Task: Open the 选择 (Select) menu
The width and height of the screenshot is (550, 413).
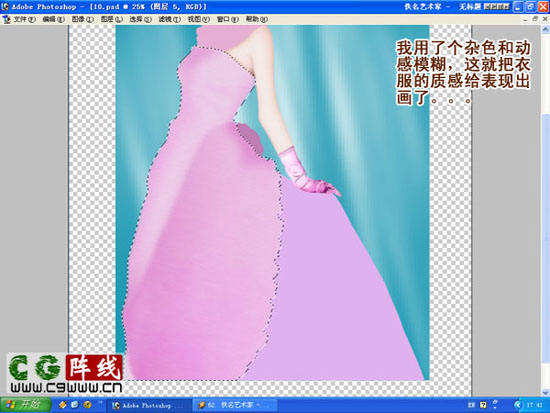Action: pos(140,19)
